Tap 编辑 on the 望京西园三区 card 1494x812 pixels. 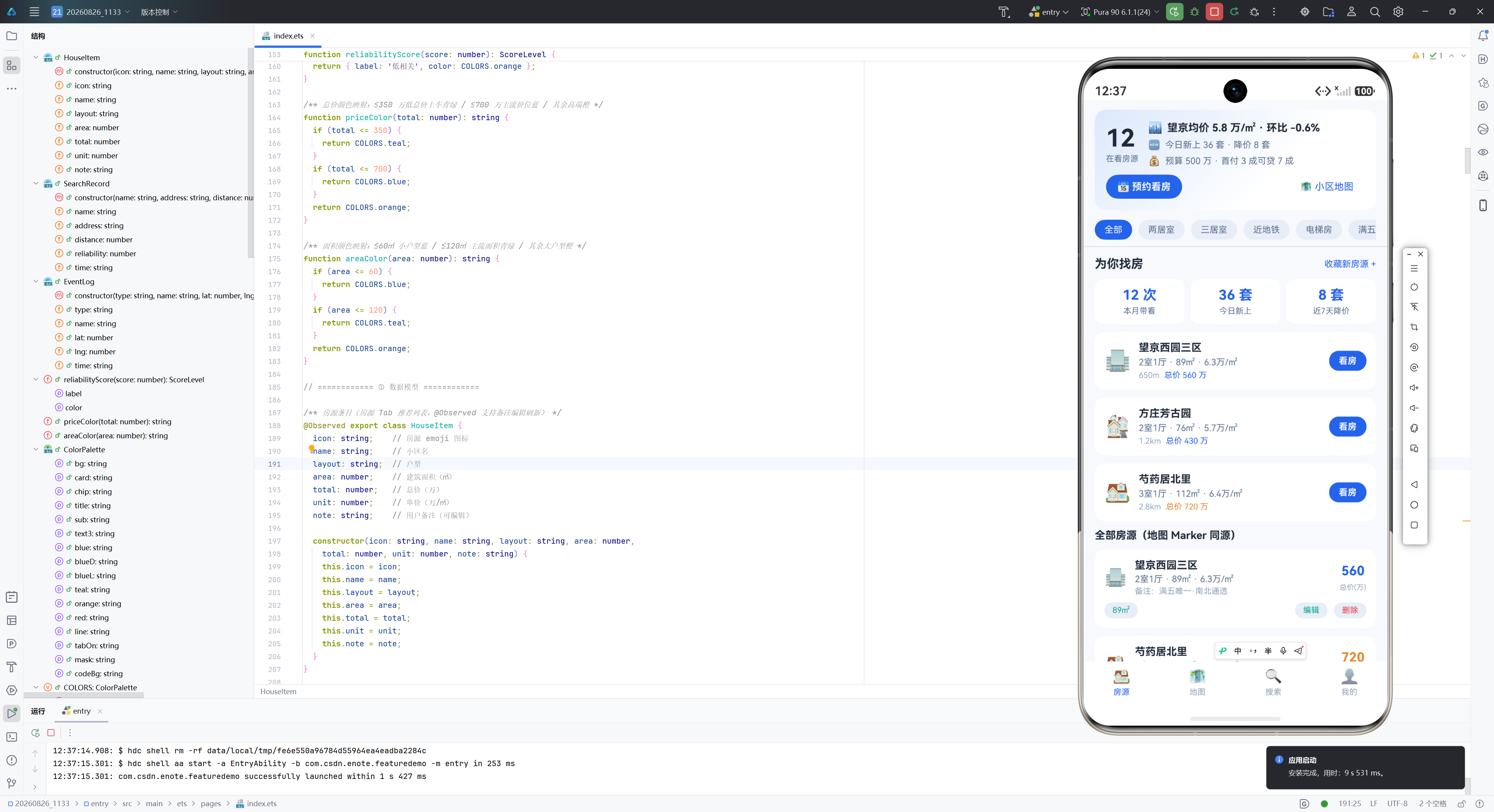1311,610
